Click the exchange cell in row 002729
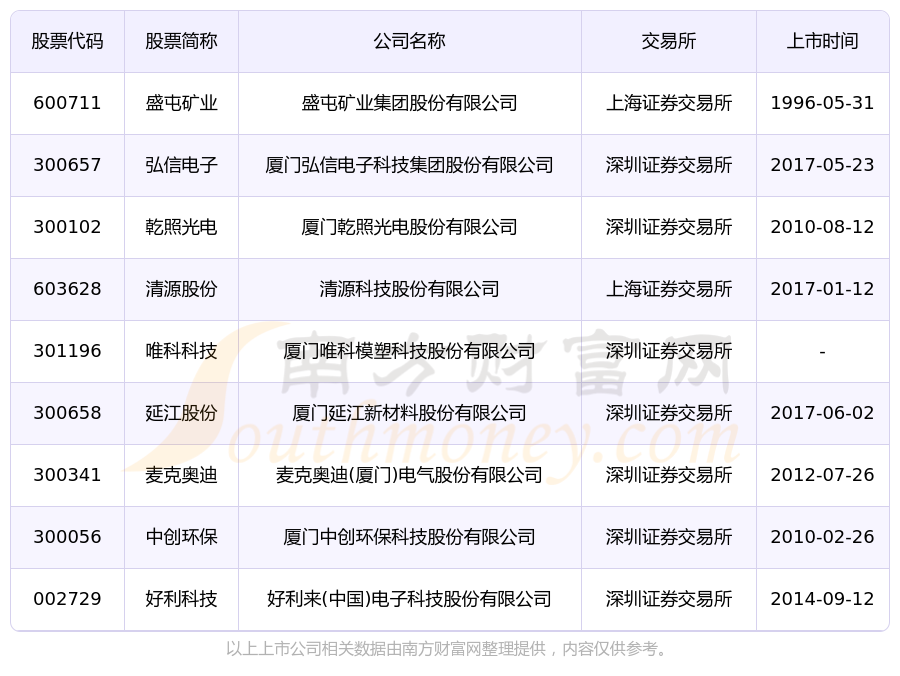900x676 pixels. point(669,599)
